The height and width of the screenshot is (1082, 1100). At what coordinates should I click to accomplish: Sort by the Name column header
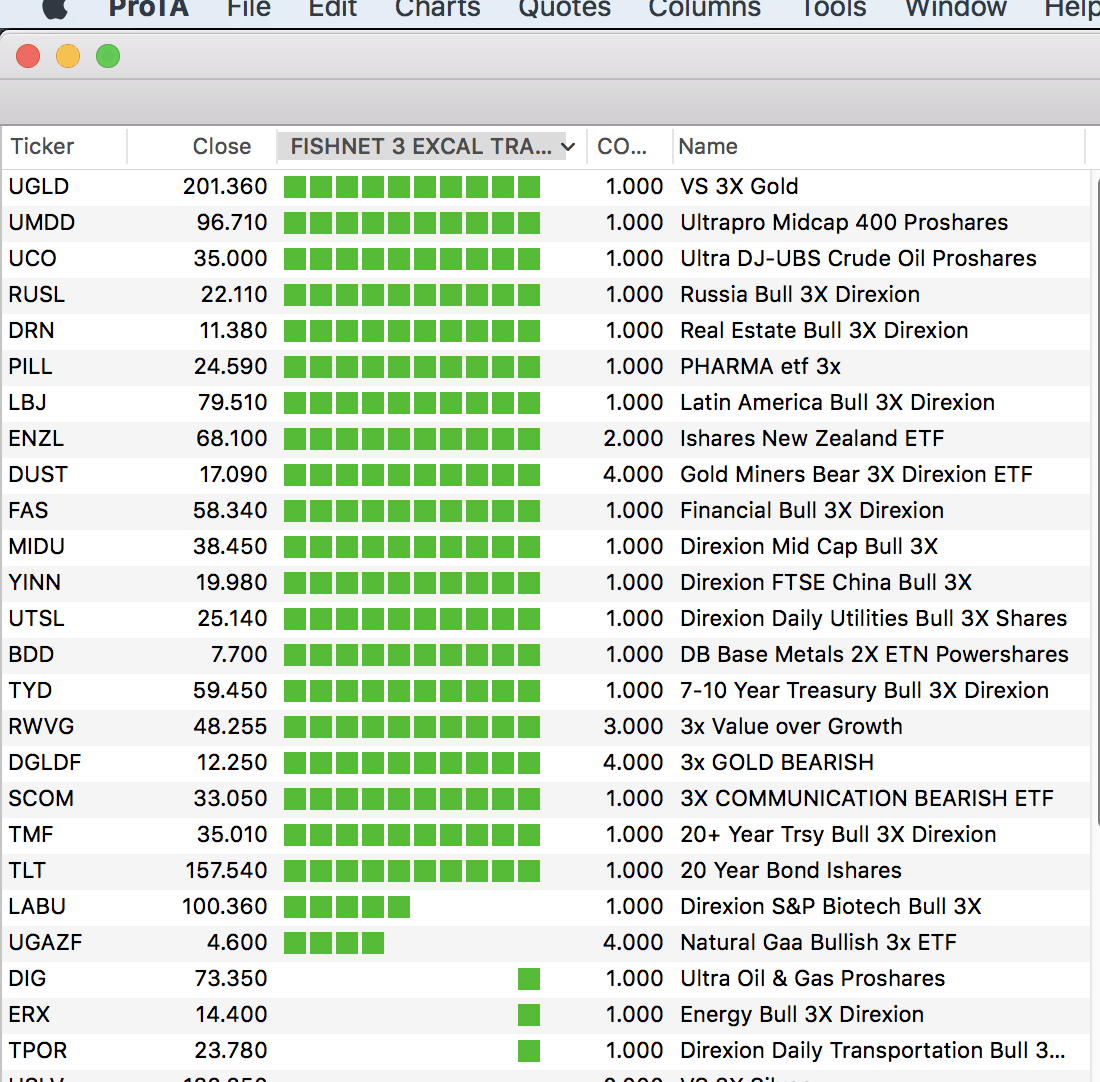[708, 146]
